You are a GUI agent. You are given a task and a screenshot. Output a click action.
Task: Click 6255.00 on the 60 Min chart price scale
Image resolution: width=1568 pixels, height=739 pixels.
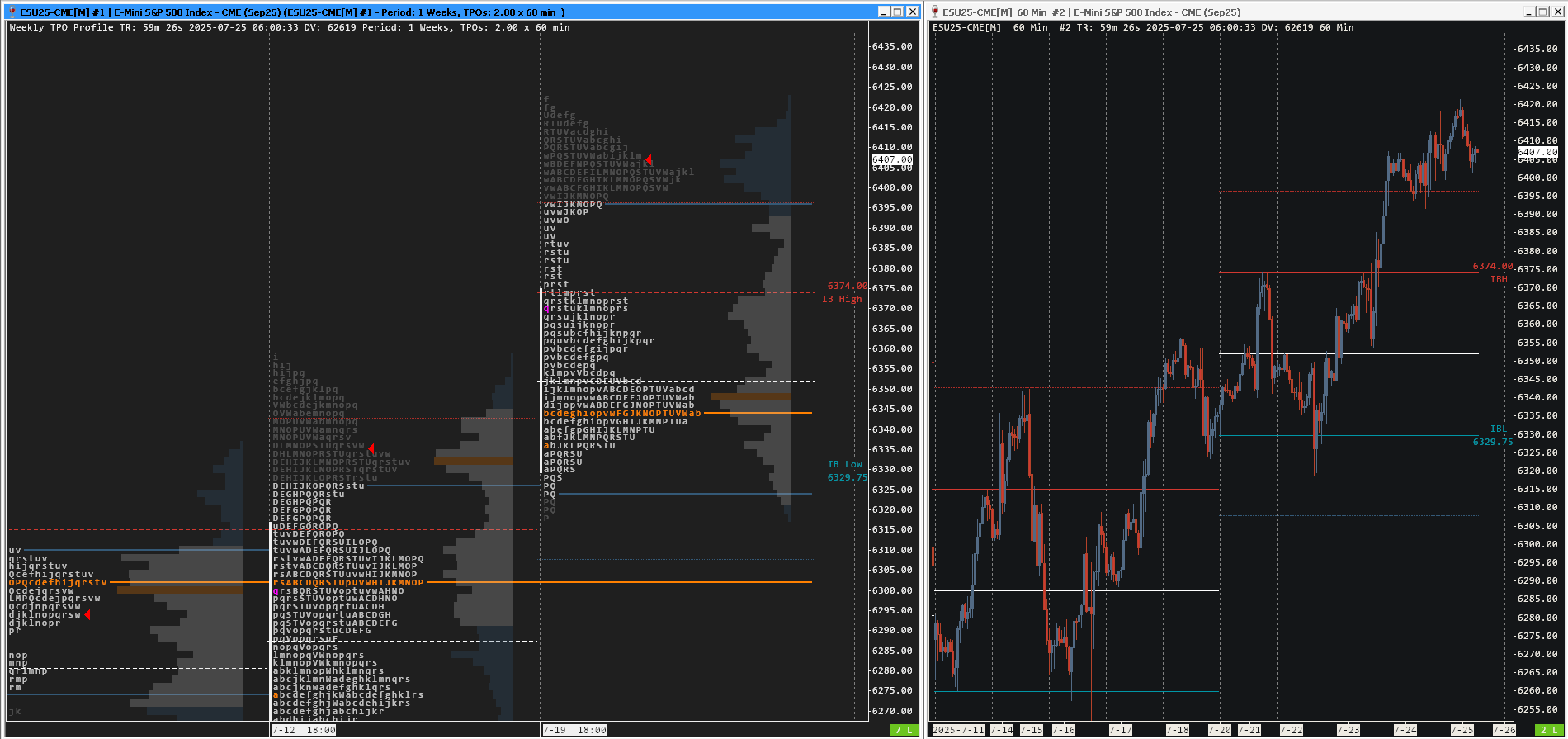[x=1537, y=709]
